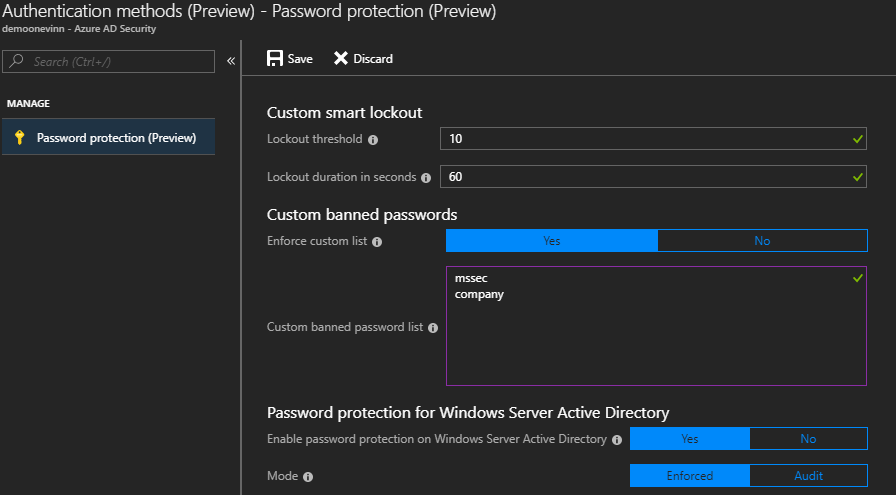Open Password protection (Preview) menu item
This screenshot has height=495, width=896.
tap(116, 138)
